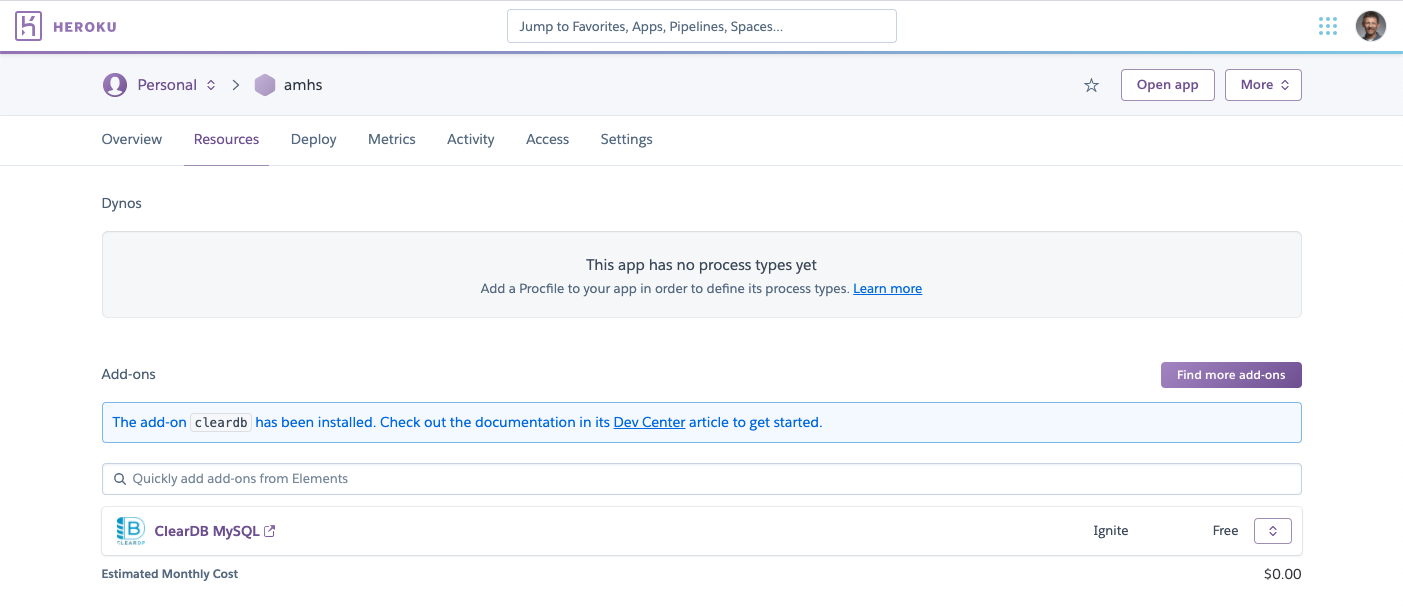Select the Metrics tab
1403x613 pixels.
point(391,139)
